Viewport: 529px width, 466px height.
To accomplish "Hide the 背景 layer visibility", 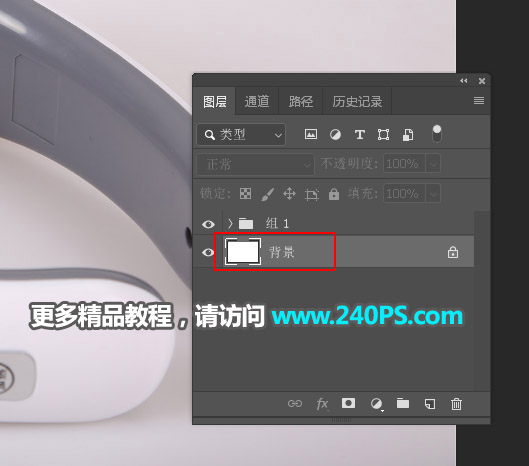I will pyautogui.click(x=208, y=252).
